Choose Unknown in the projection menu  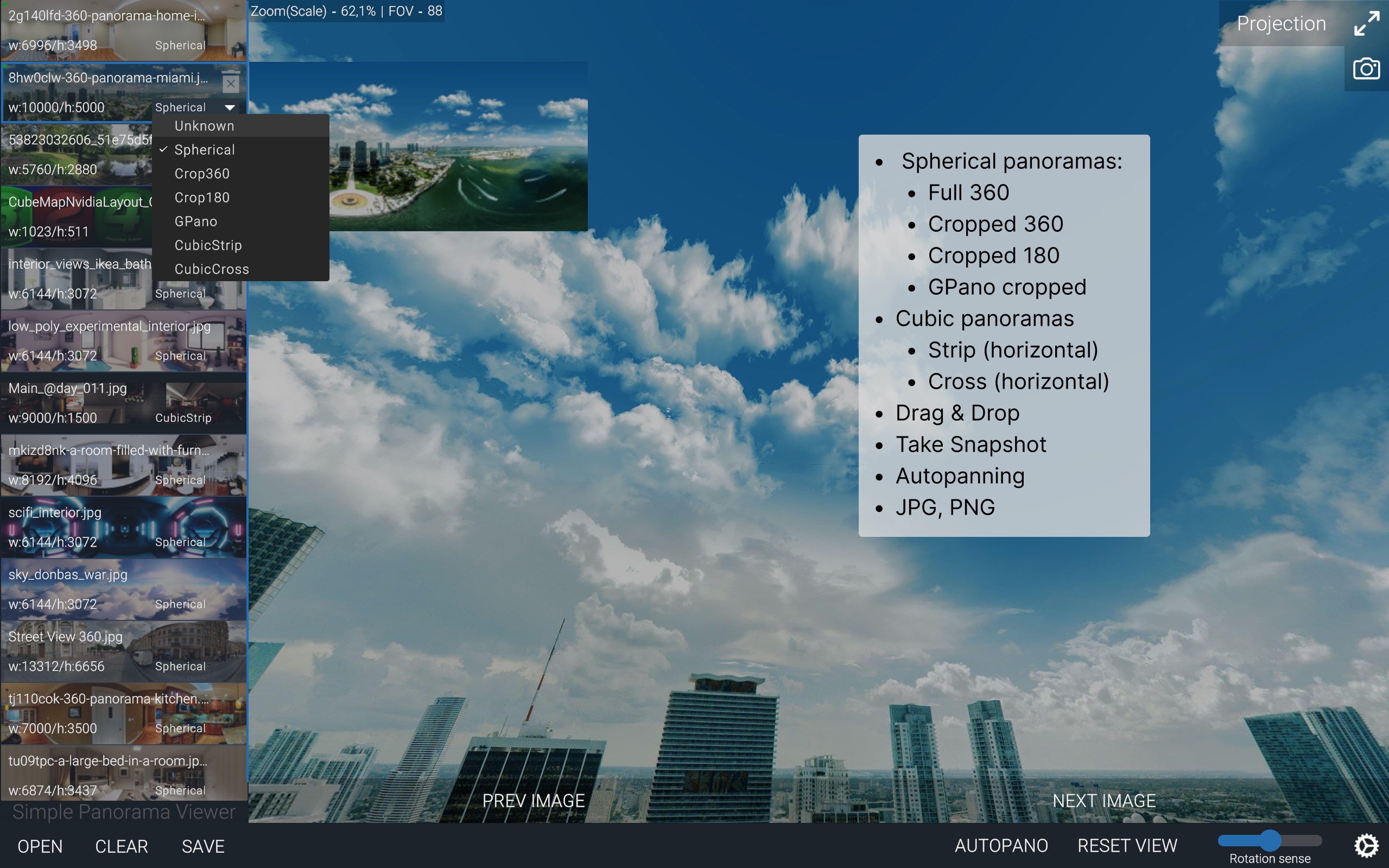240,126
